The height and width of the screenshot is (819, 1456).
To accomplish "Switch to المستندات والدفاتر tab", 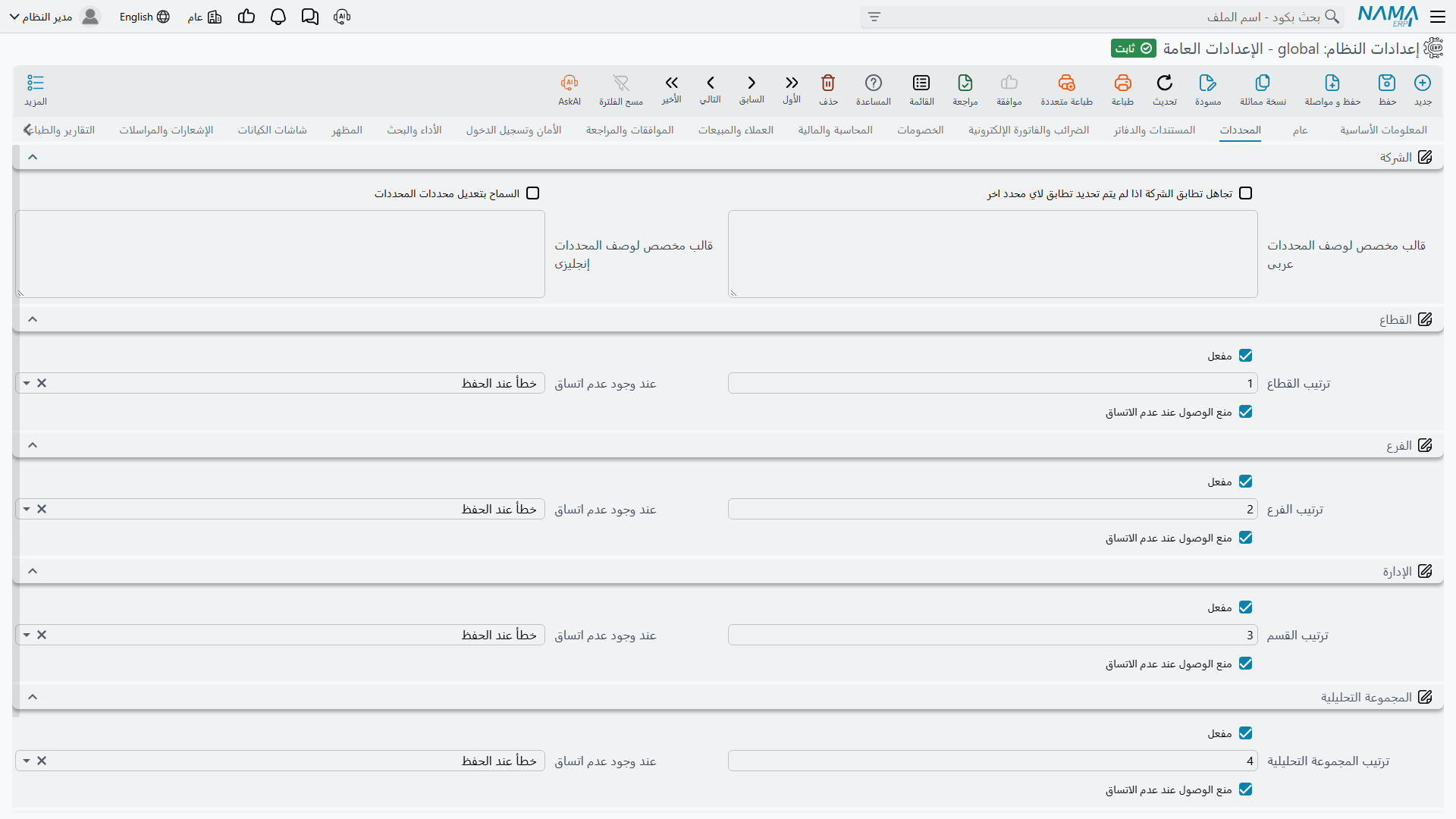I will (x=1154, y=130).
